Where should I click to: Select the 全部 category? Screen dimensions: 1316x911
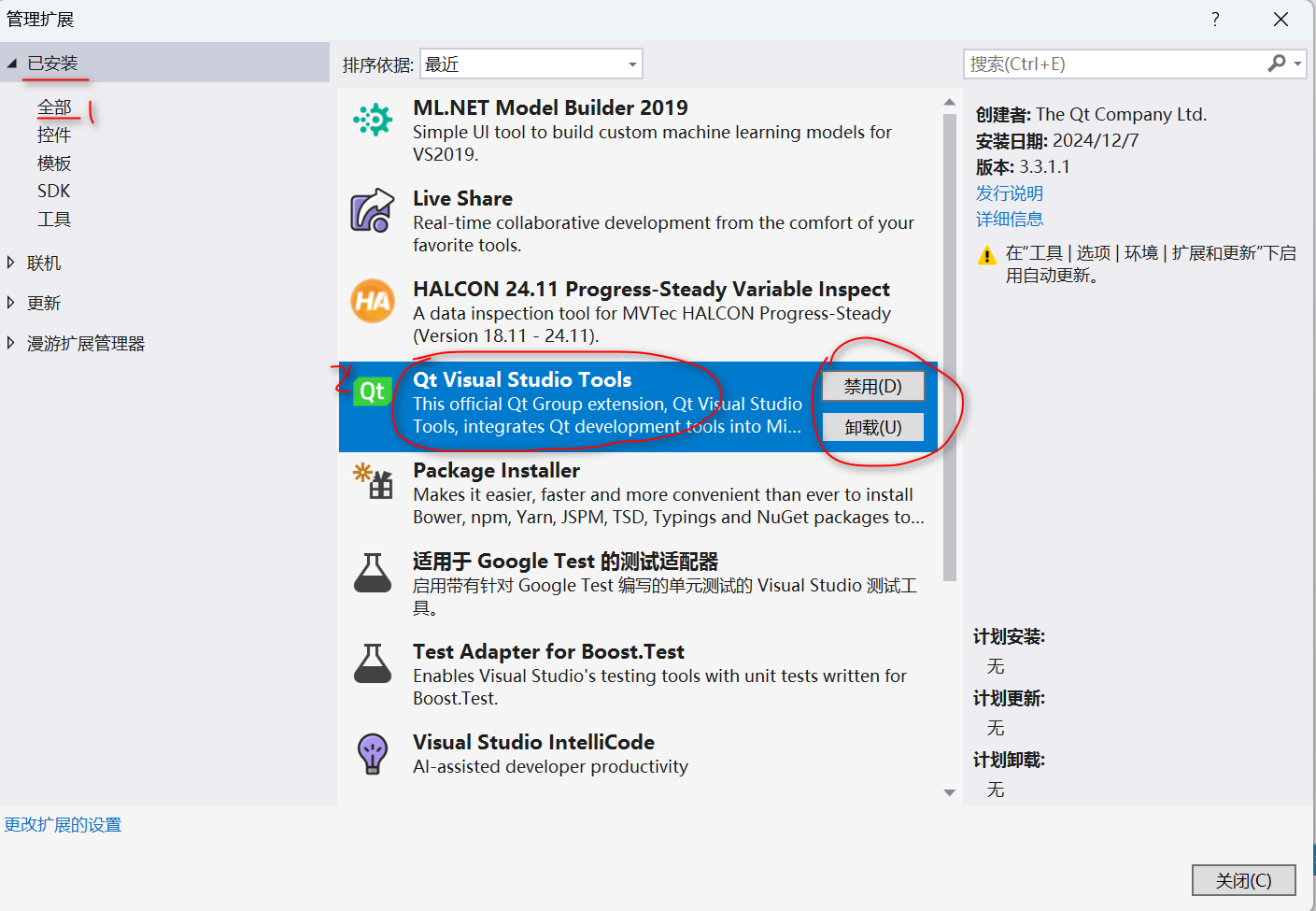click(x=53, y=107)
